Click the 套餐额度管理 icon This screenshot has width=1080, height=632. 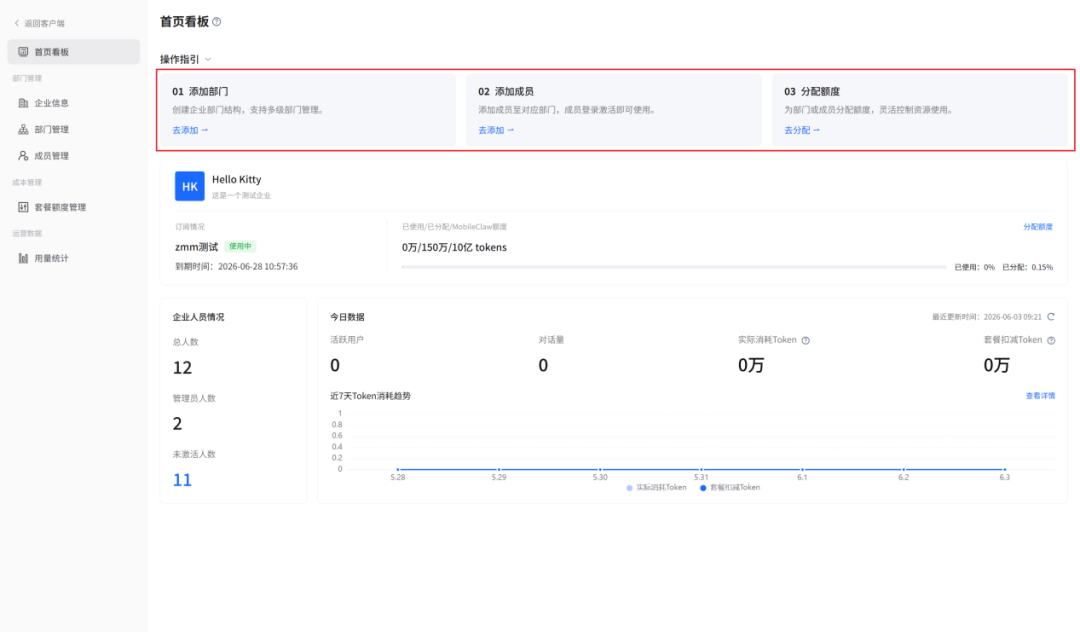pyautogui.click(x=23, y=207)
